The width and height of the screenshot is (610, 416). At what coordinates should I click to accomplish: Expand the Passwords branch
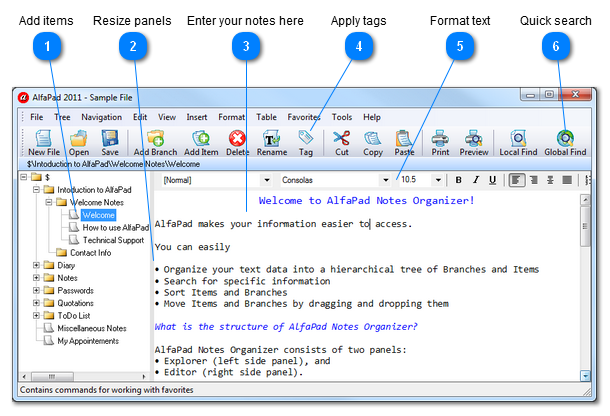click(x=36, y=291)
